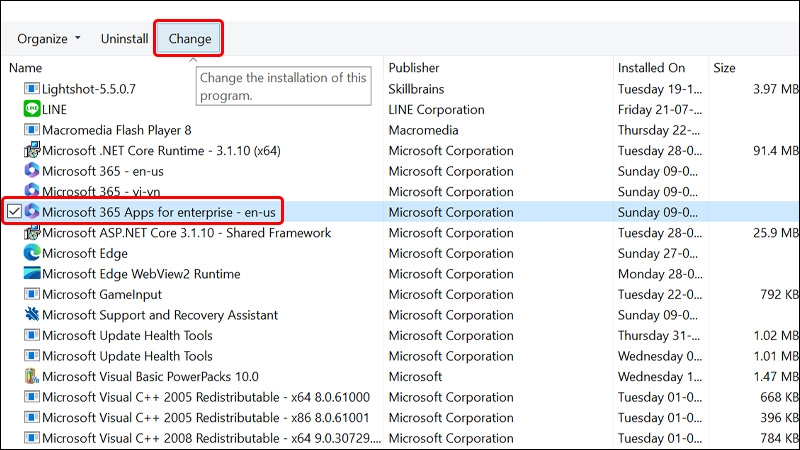The height and width of the screenshot is (450, 800).
Task: Select the LINE entry in the list
Action: 55,110
